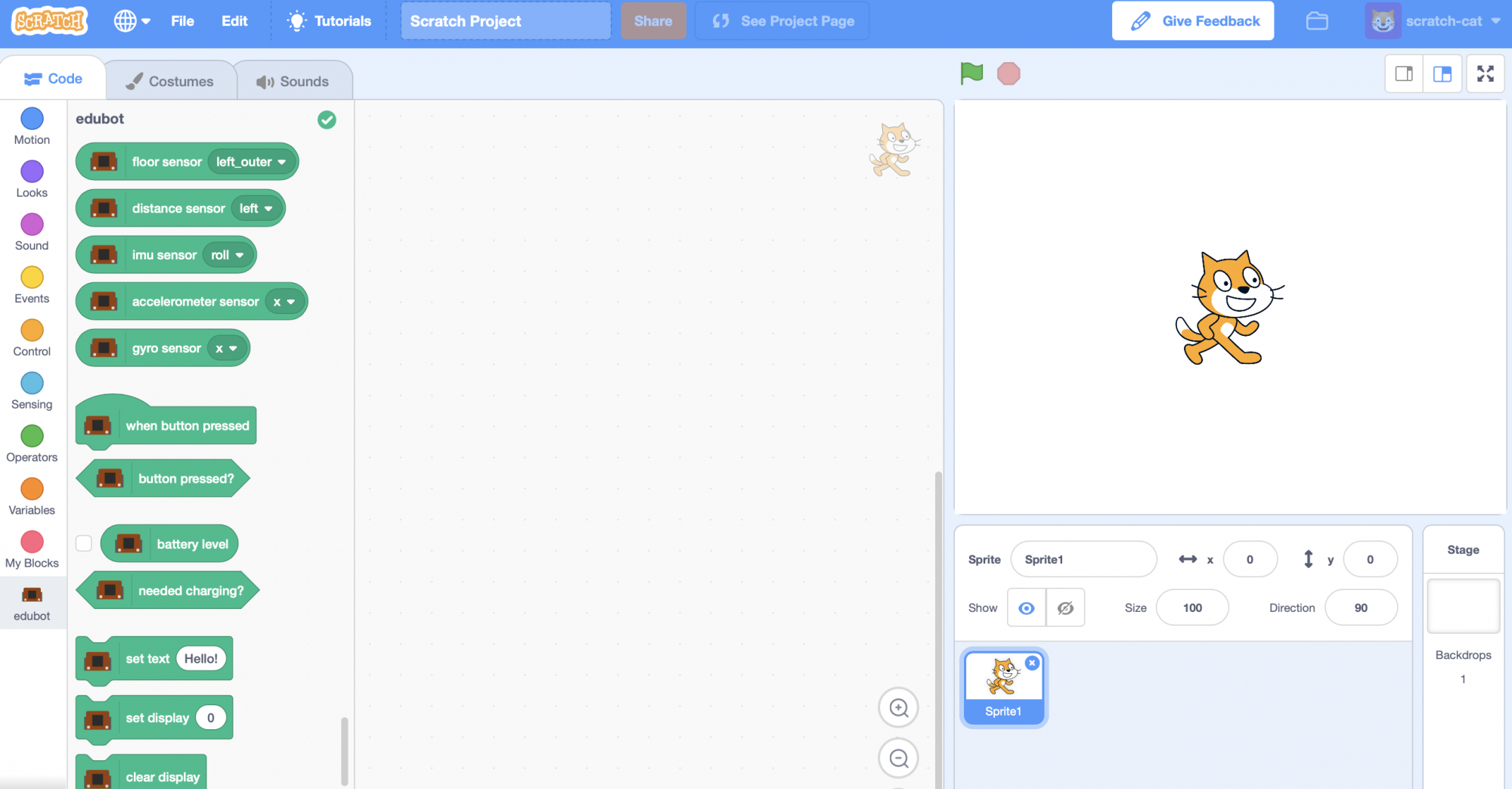Open the File menu
The image size is (1512, 789).
pos(182,21)
